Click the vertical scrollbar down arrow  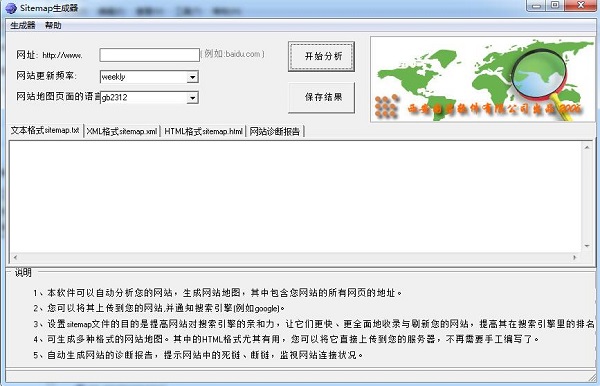[x=587, y=246]
